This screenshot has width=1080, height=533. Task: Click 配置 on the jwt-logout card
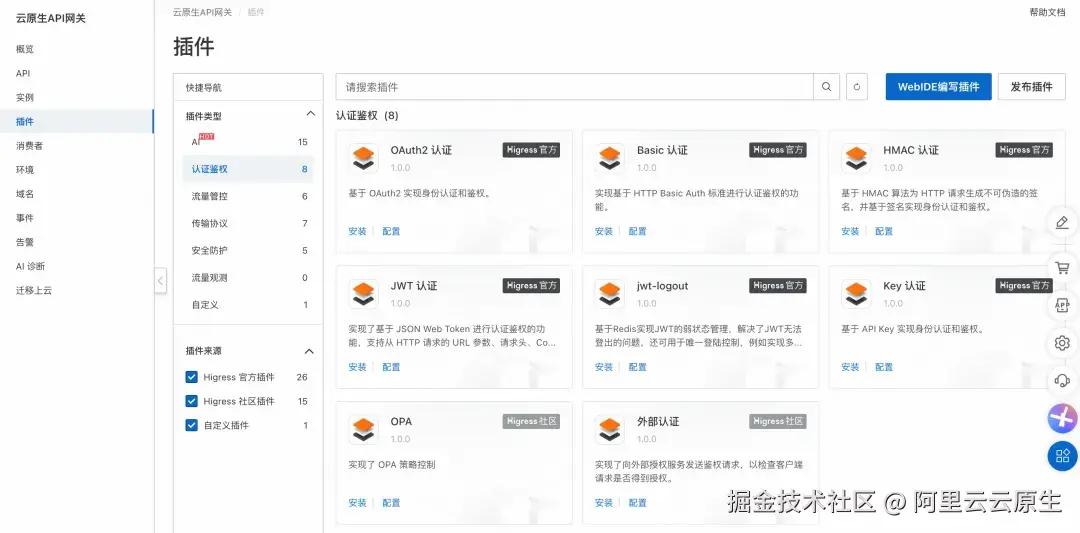tap(638, 367)
